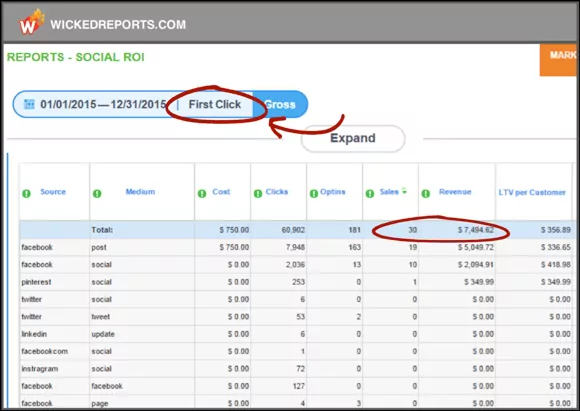The image size is (580, 411).
Task: Click the LTV value $ 418.98
Action: point(556,265)
